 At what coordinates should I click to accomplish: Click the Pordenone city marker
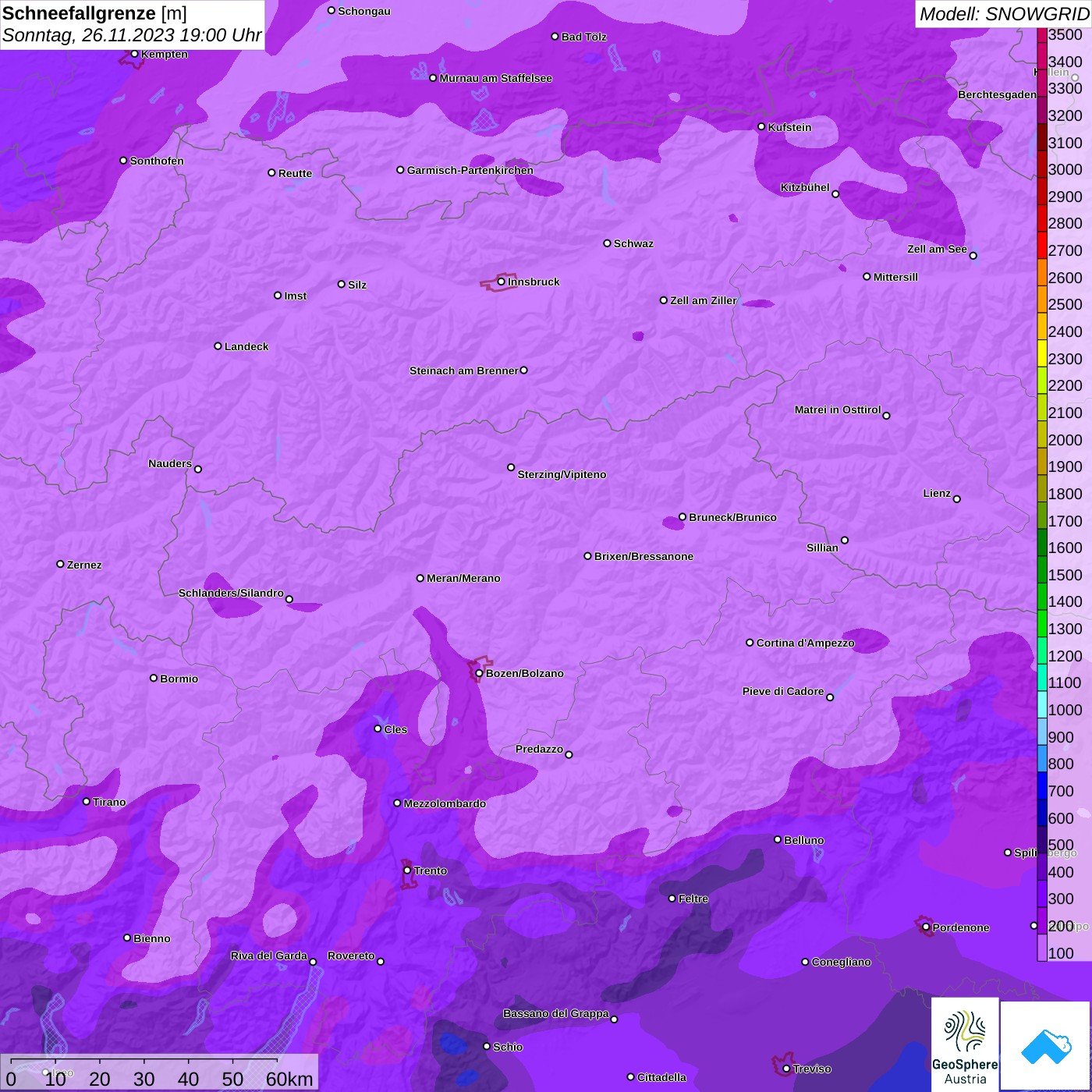pyautogui.click(x=926, y=927)
